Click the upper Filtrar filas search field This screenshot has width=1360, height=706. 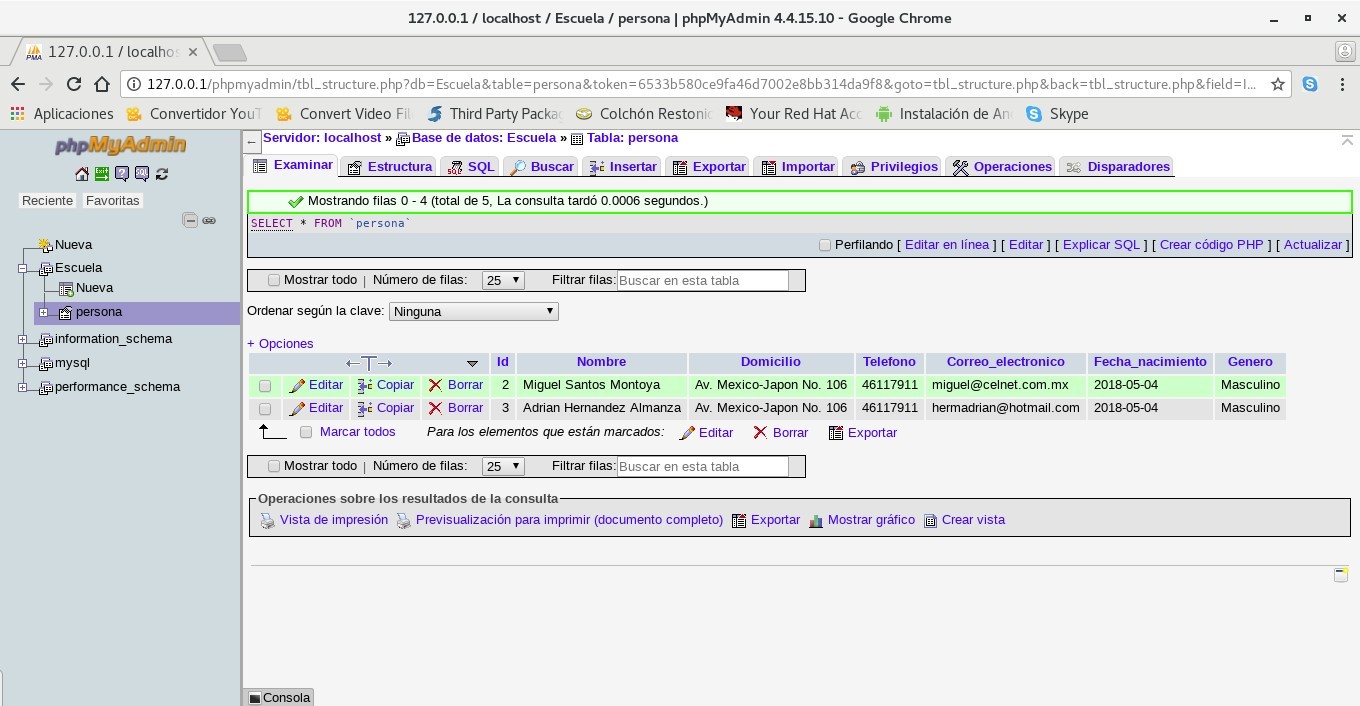pos(702,281)
